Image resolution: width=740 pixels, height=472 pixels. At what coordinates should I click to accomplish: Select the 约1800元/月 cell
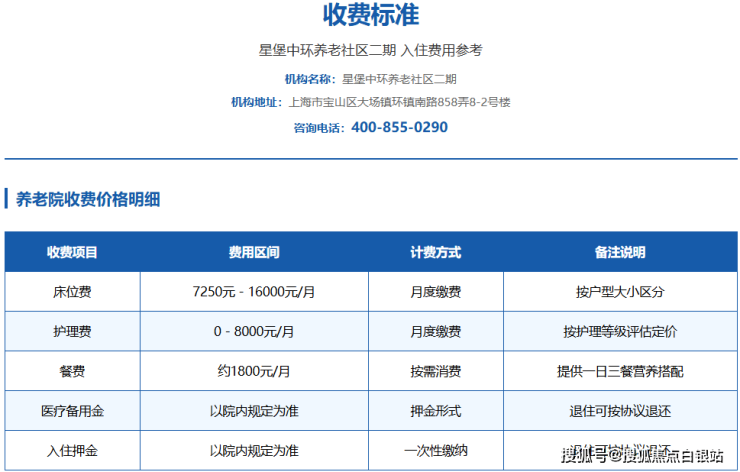[x=254, y=371]
